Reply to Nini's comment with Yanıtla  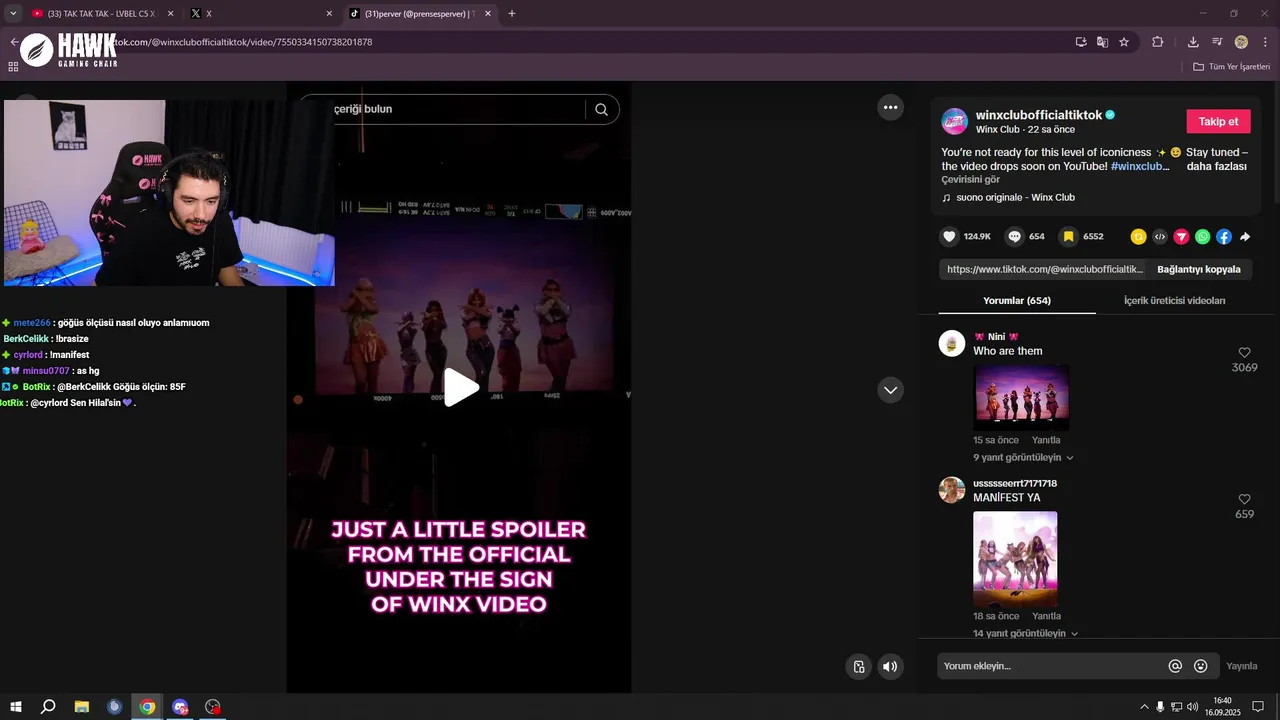(1046, 440)
